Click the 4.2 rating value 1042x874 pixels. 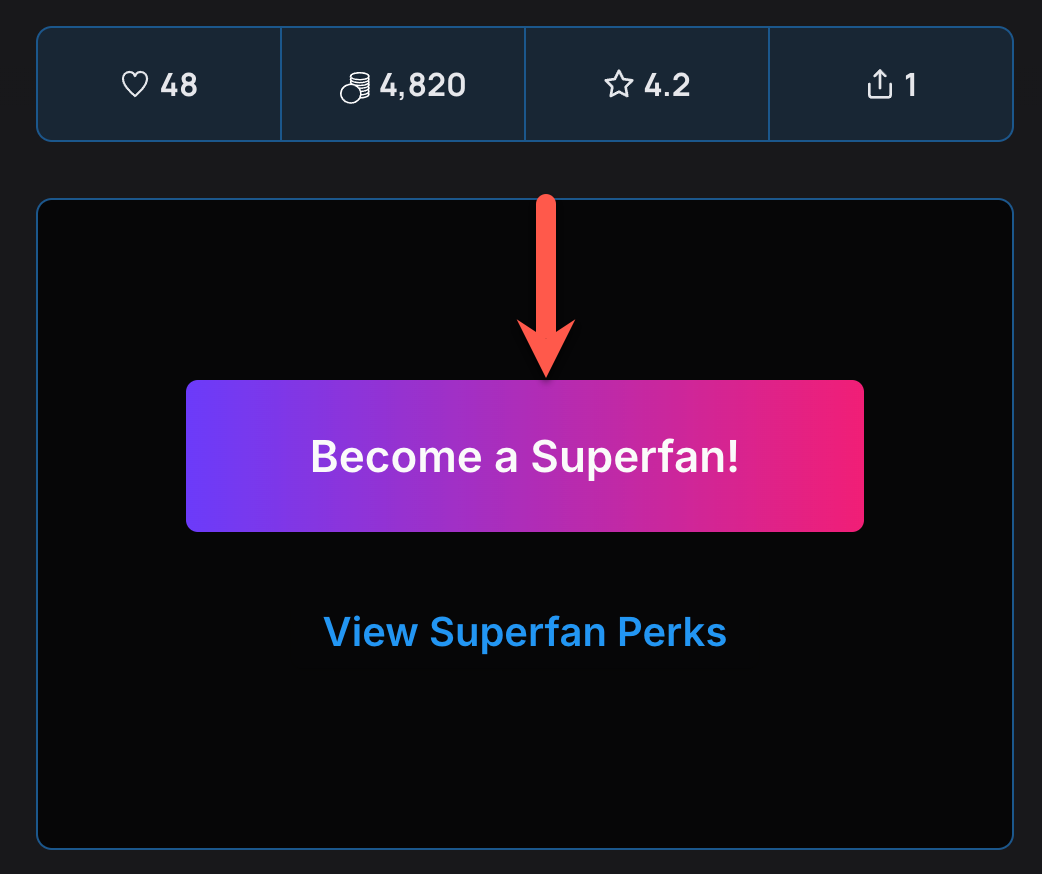point(667,85)
